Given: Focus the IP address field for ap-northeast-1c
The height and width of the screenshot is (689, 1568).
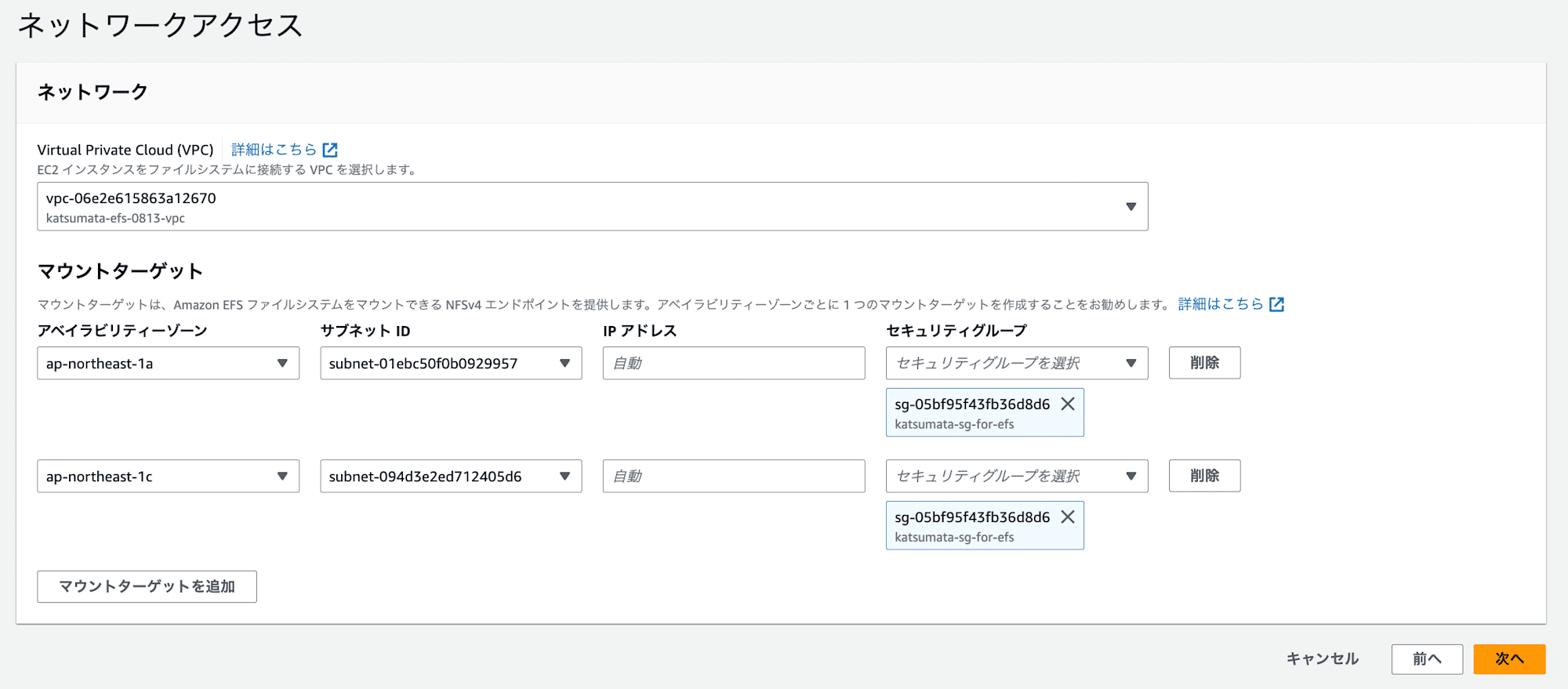Looking at the screenshot, I should [x=734, y=476].
